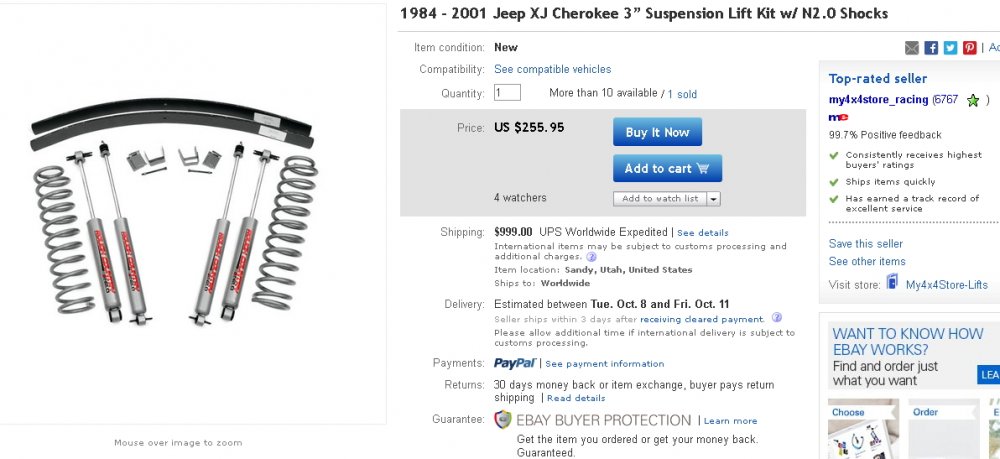Open returns Read details link
The image size is (1000, 459).
[576, 398]
